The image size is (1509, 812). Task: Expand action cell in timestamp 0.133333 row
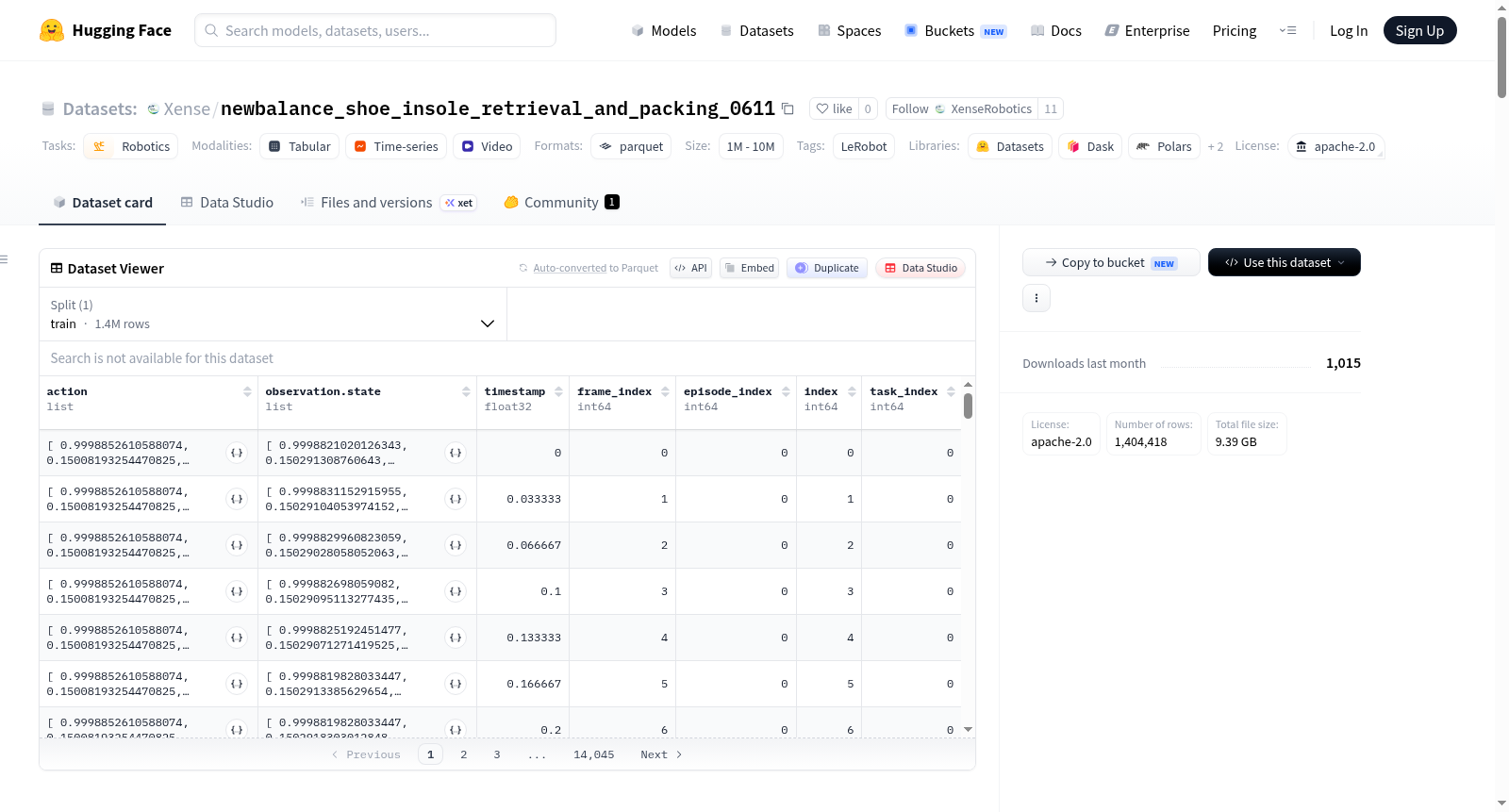point(237,638)
